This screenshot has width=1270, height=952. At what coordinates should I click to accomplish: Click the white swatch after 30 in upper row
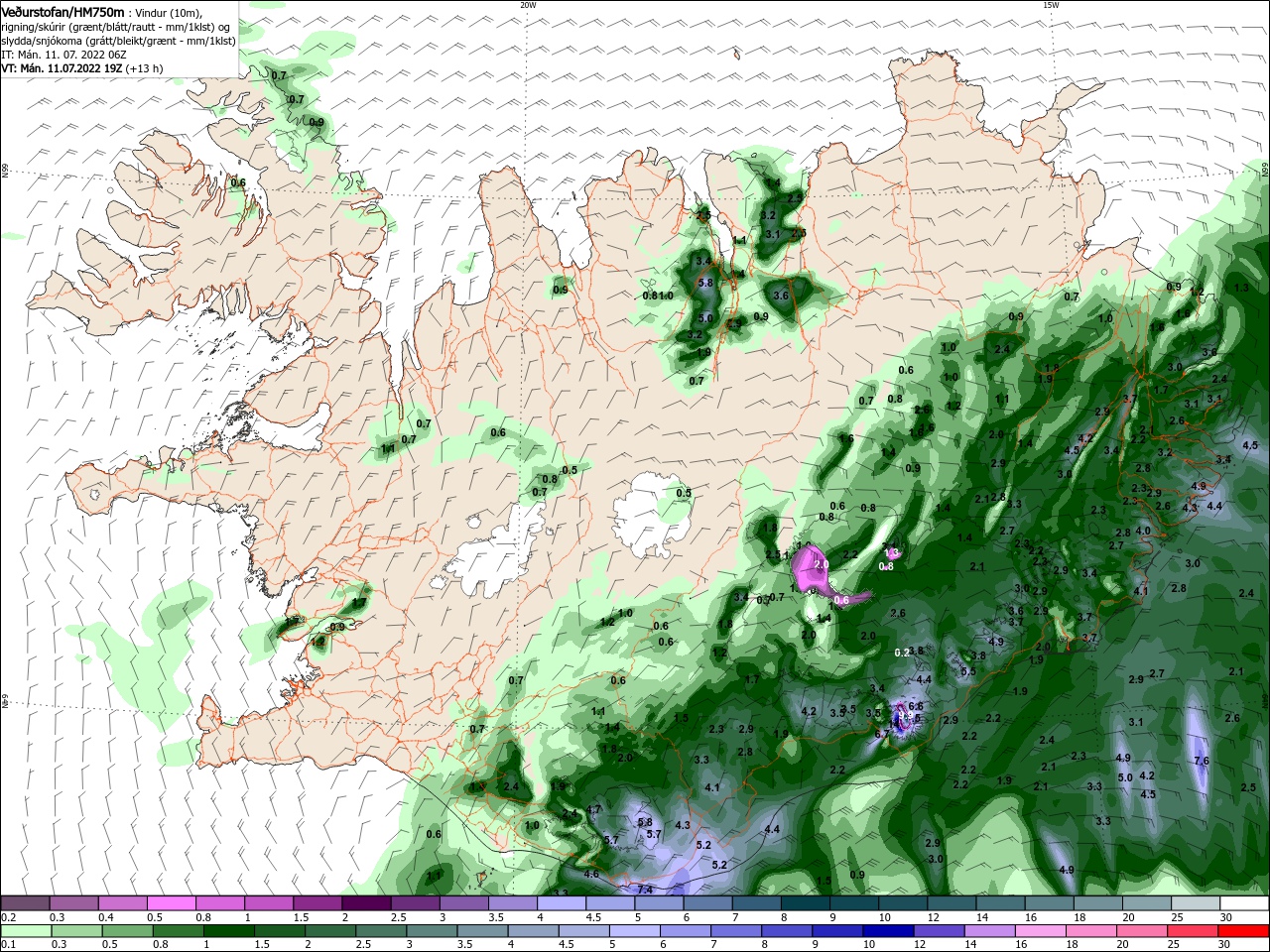[1243, 903]
